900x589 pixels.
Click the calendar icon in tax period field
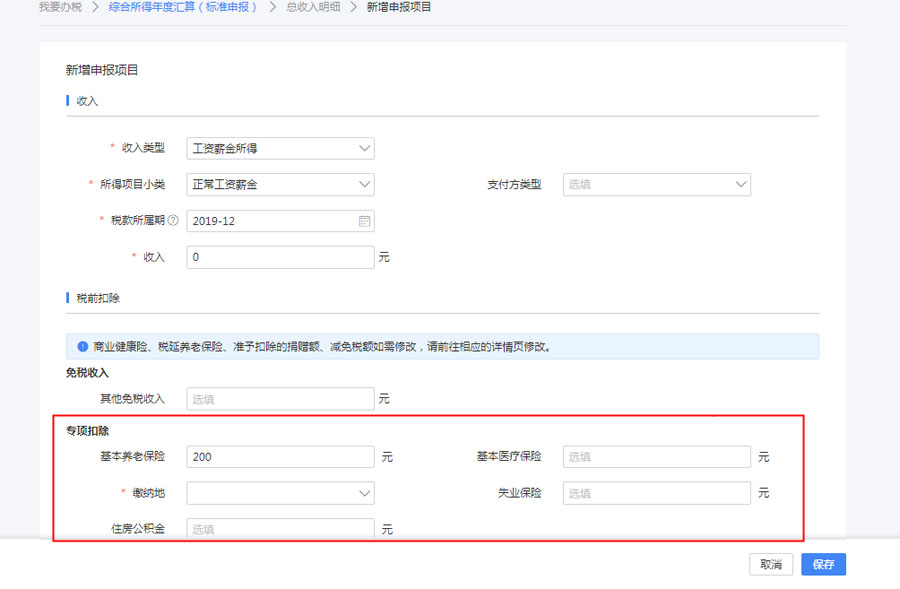click(x=364, y=221)
